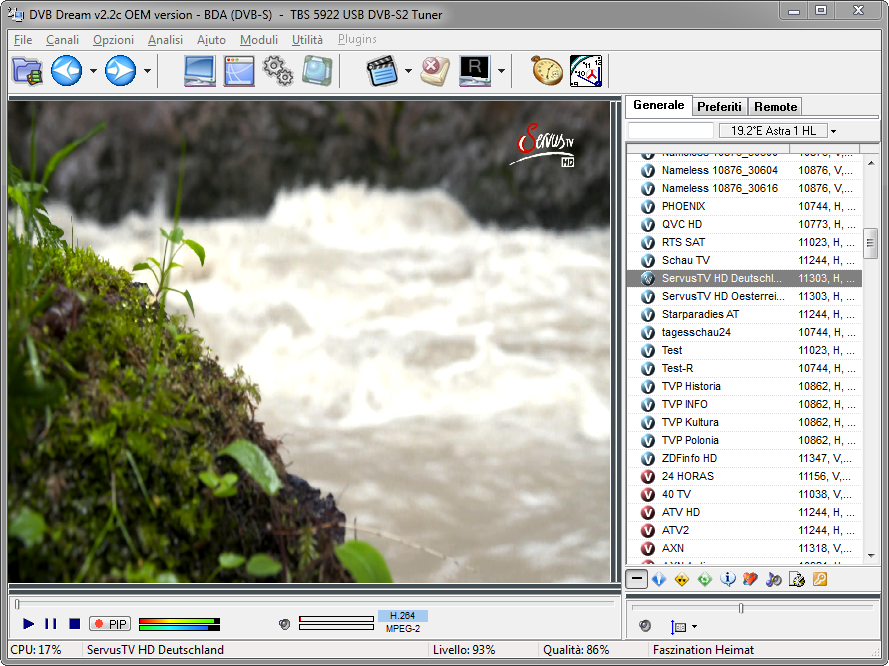The height and width of the screenshot is (666, 889).
Task: Click the info speech bubble icon
Action: coord(728,579)
